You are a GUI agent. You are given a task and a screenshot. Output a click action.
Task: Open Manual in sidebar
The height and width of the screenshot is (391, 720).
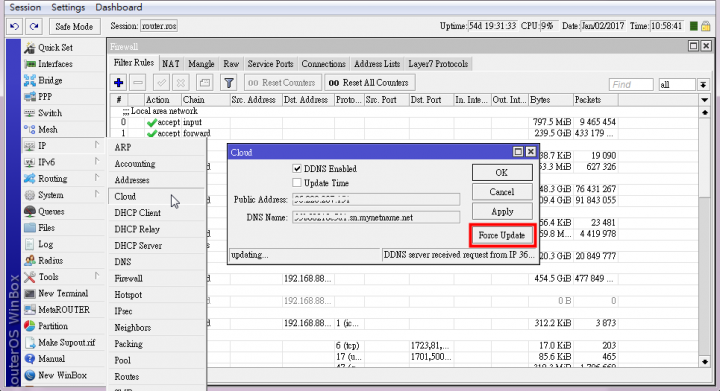click(x=51, y=359)
